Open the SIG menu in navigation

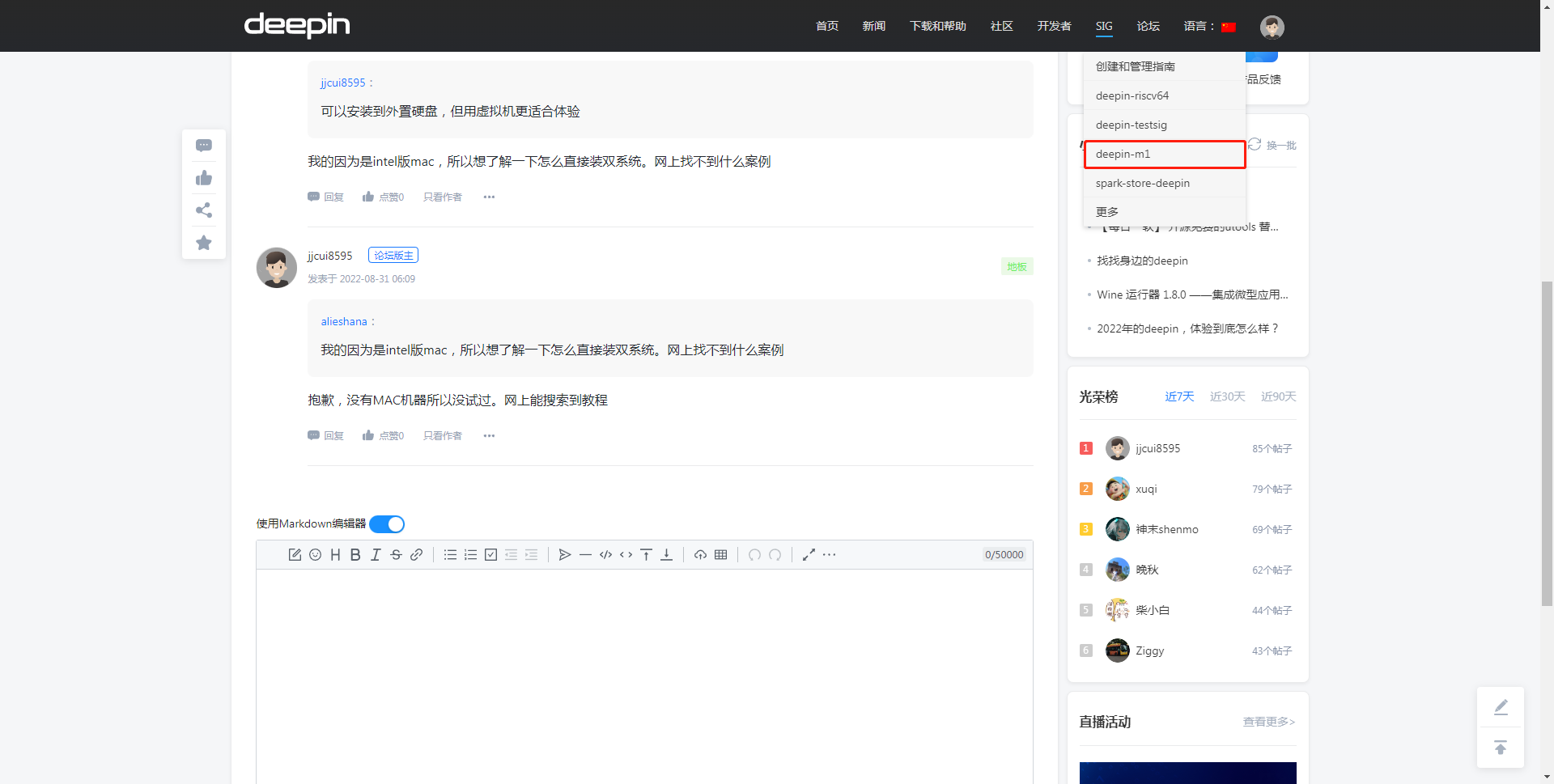point(1104,26)
